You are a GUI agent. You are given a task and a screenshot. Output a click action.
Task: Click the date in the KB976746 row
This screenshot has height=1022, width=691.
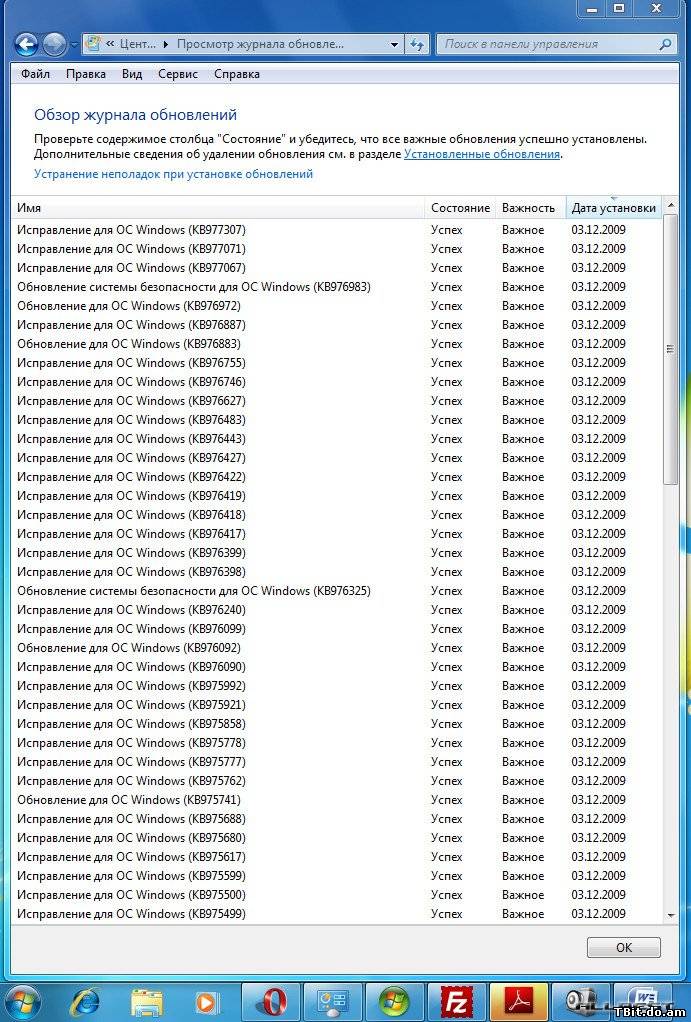point(598,382)
